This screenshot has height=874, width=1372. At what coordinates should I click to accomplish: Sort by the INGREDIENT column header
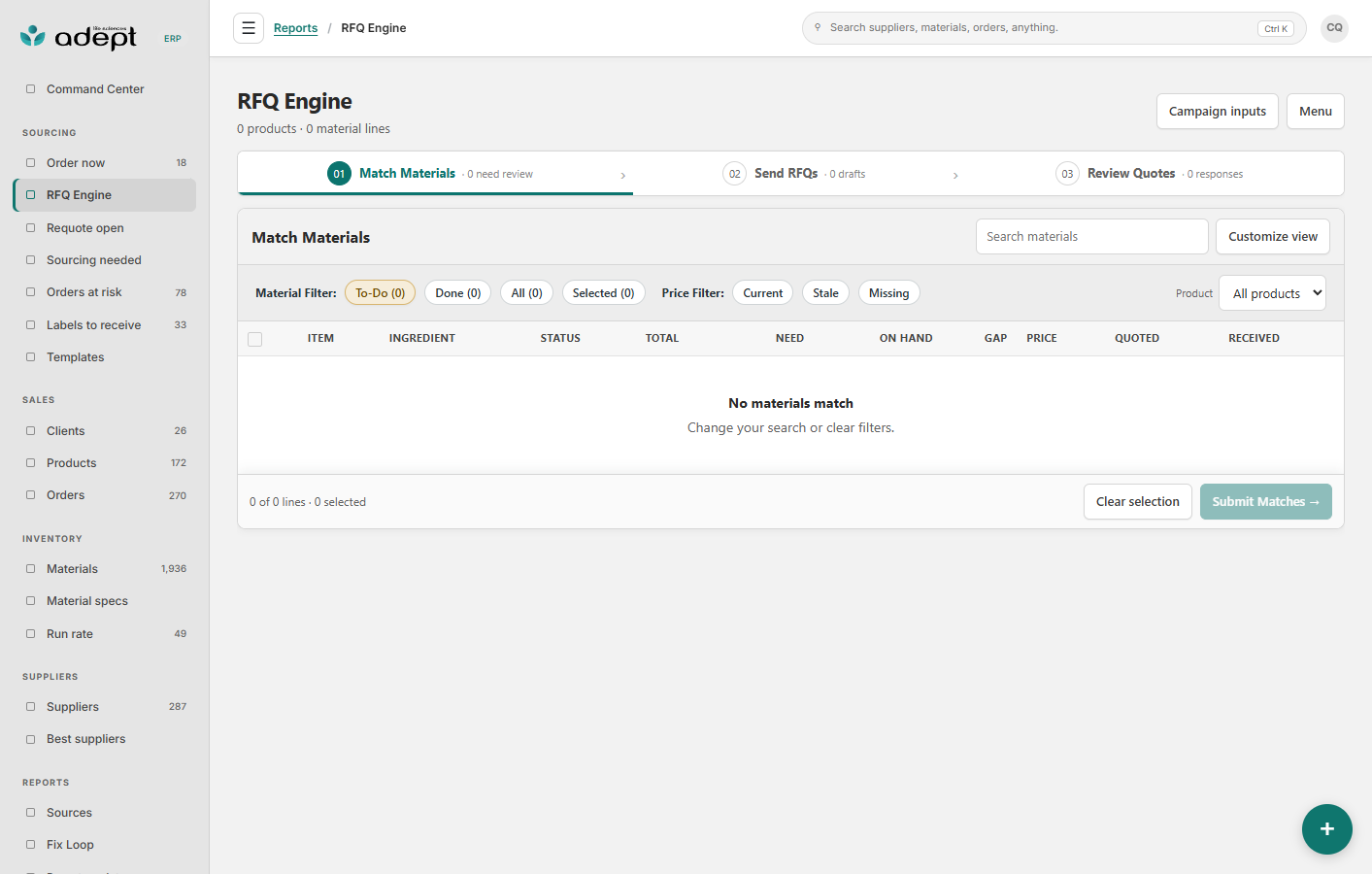(x=421, y=338)
